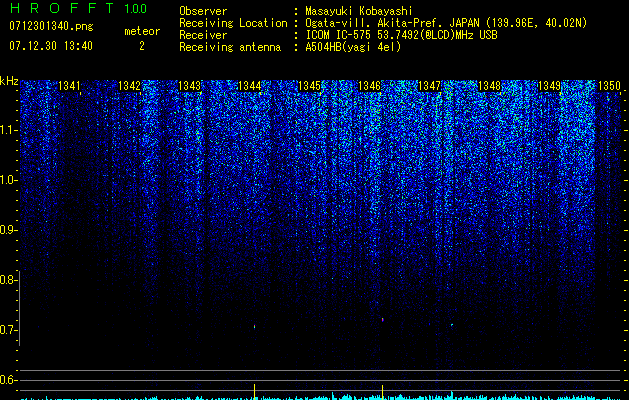This screenshot has height=400, width=629.
Task: Click the meteor echo dot below 1344
Action: tap(254, 327)
